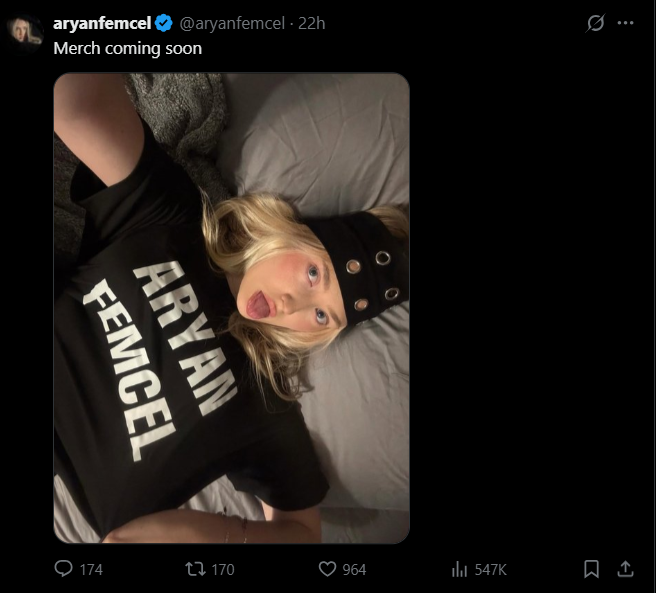Open the 22h timestamp permalink
Image resolution: width=656 pixels, height=593 pixels.
click(311, 23)
